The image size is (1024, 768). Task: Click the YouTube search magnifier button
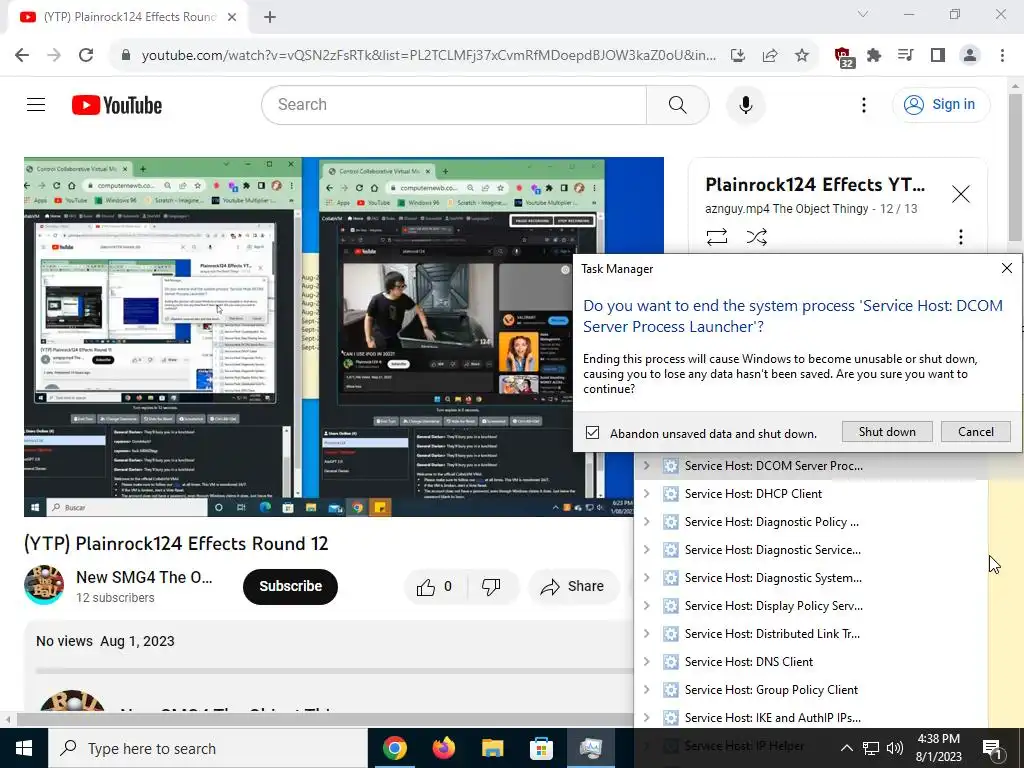click(677, 104)
